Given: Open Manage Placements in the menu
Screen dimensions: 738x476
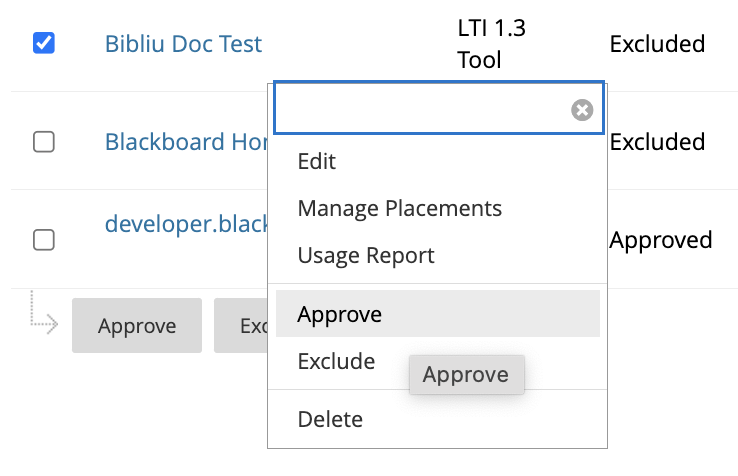Looking at the screenshot, I should coord(399,208).
